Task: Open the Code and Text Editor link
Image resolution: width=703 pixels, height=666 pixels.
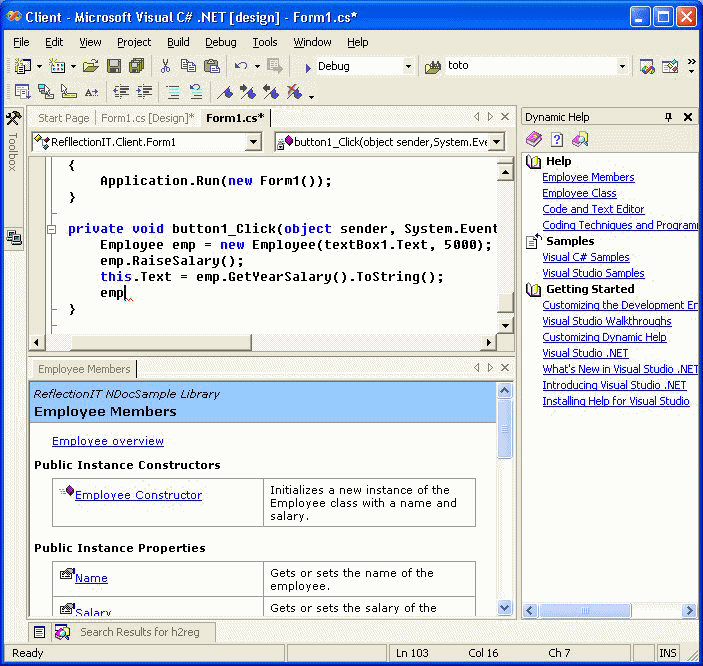Action: (x=593, y=209)
